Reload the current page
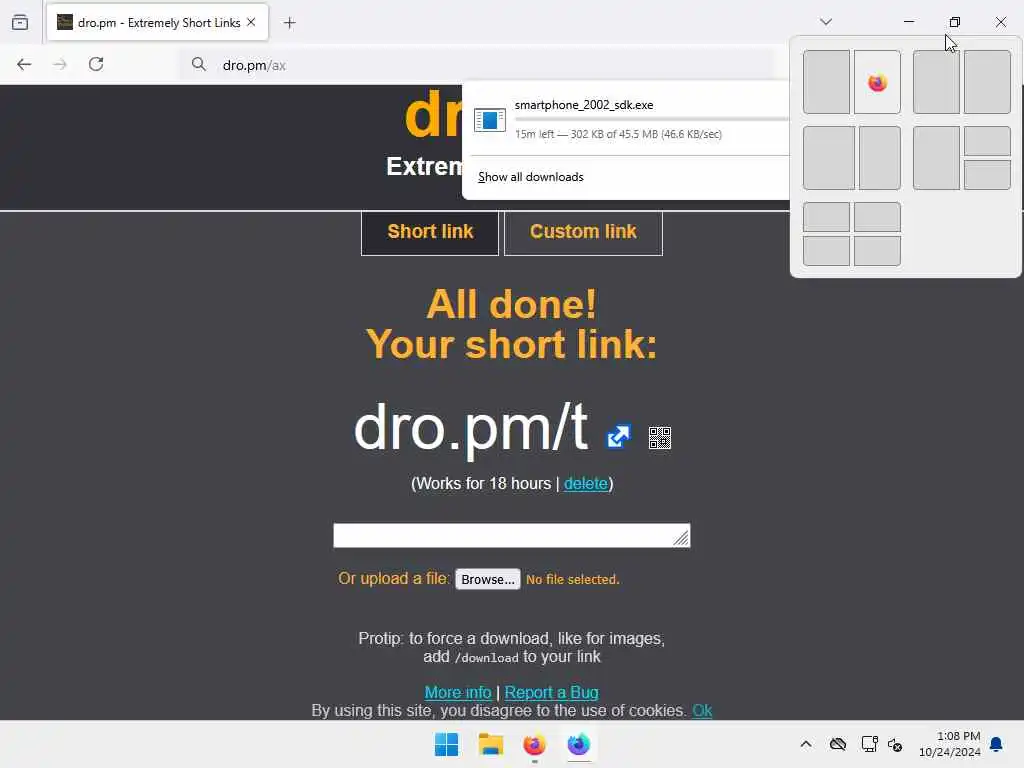This screenshot has height=768, width=1024. tap(96, 64)
